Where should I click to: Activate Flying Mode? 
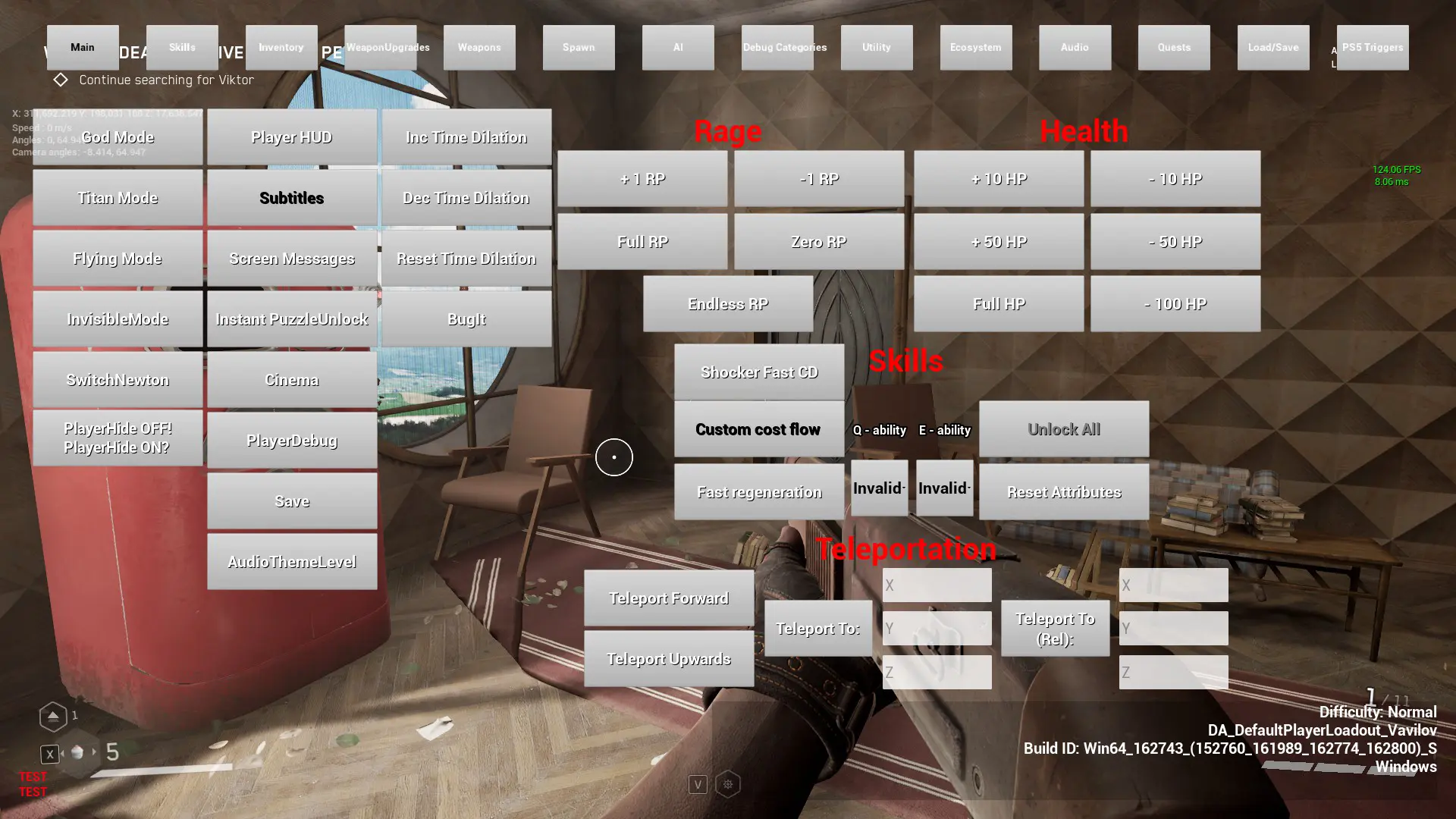click(x=117, y=258)
